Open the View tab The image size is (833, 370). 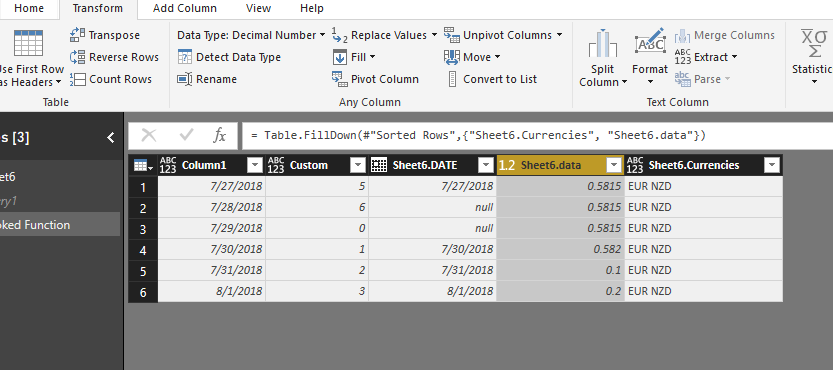click(259, 9)
